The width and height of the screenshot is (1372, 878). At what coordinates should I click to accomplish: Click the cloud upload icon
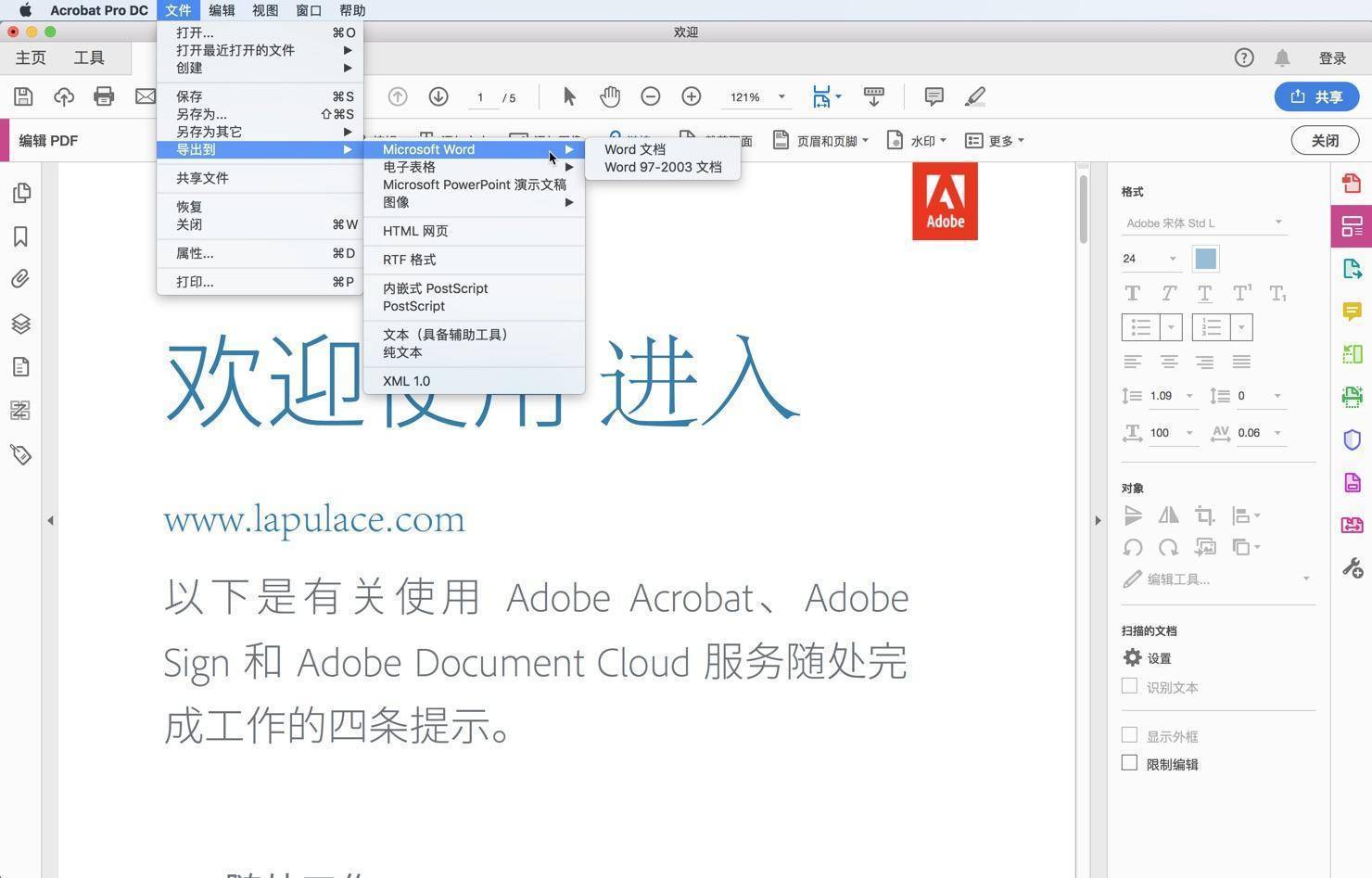[x=64, y=96]
